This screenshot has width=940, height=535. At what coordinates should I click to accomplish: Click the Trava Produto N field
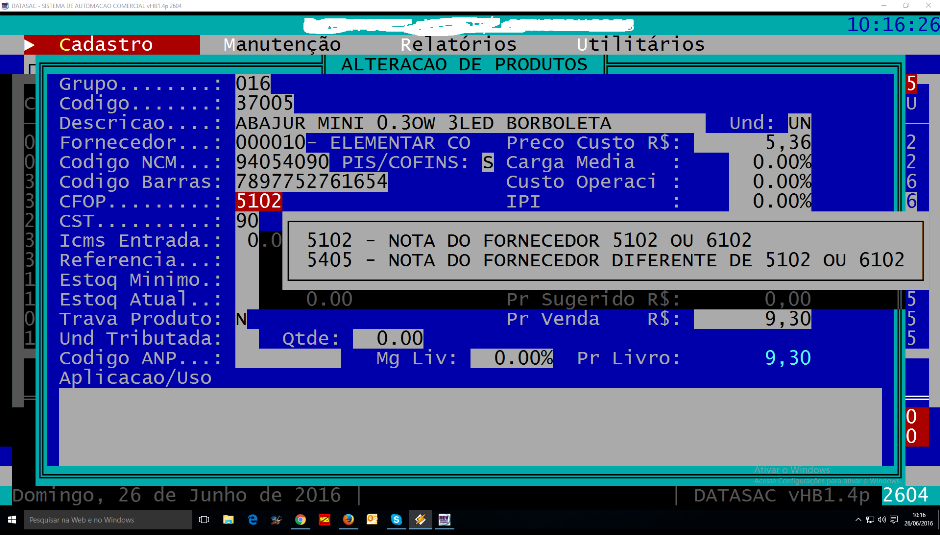point(241,318)
